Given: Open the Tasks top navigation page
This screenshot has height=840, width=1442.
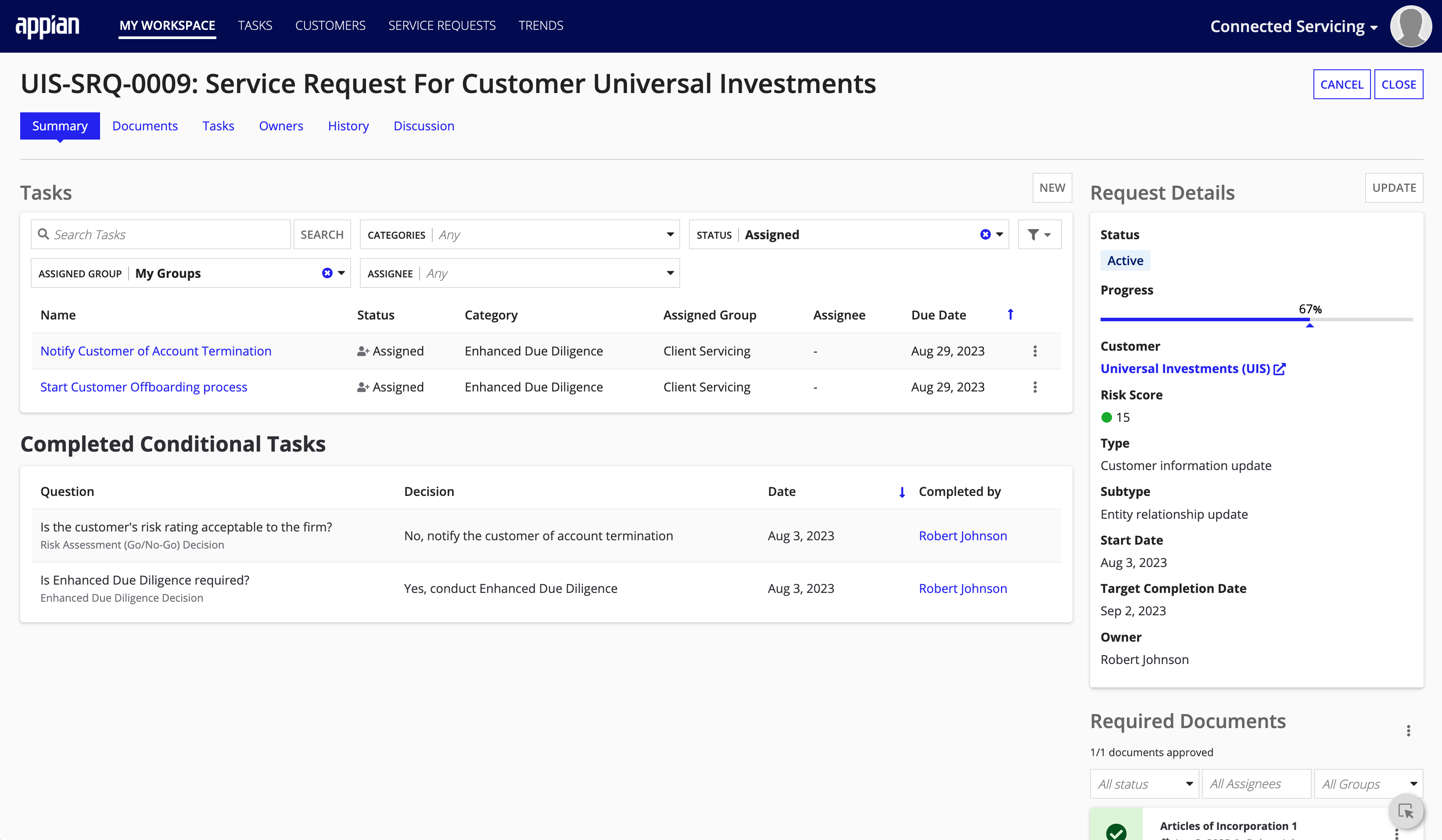Looking at the screenshot, I should pyautogui.click(x=255, y=26).
